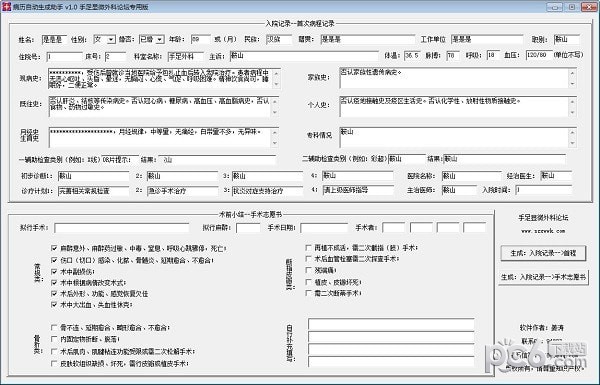Click the down scroll arrow of 个人史 box
The width and height of the screenshot is (600, 385).
coord(572,113)
